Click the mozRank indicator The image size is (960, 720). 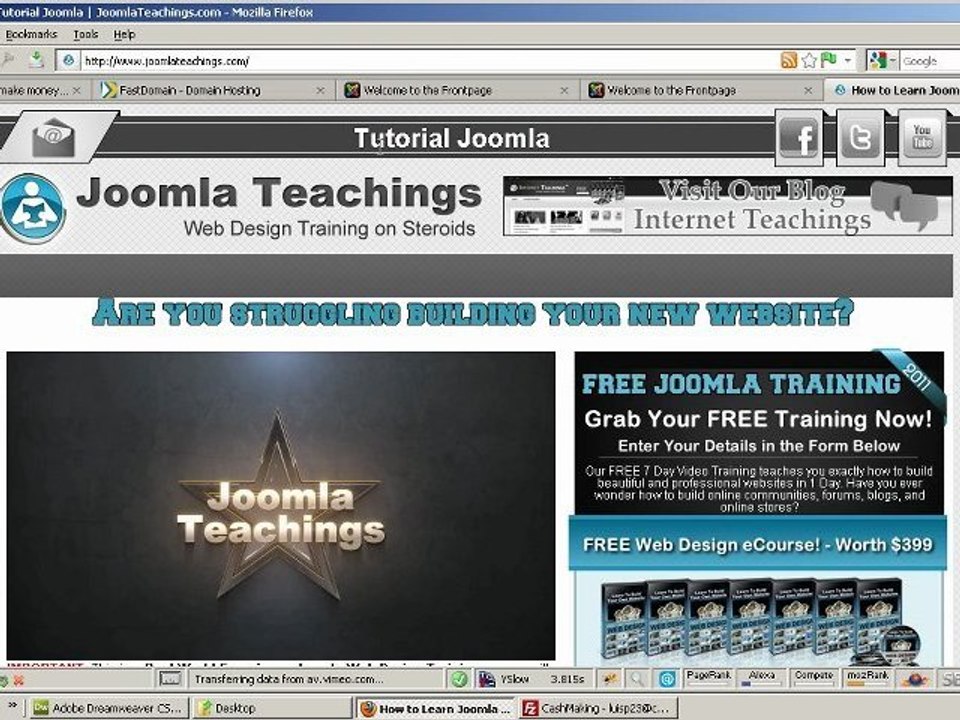868,678
